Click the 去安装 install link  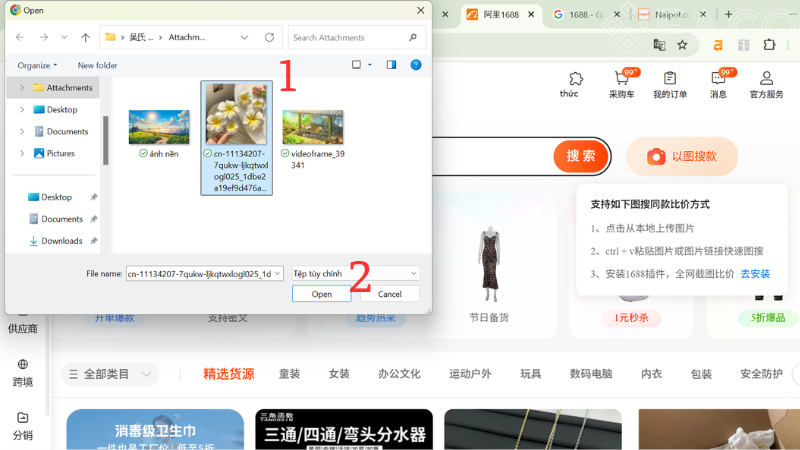pyautogui.click(x=755, y=274)
